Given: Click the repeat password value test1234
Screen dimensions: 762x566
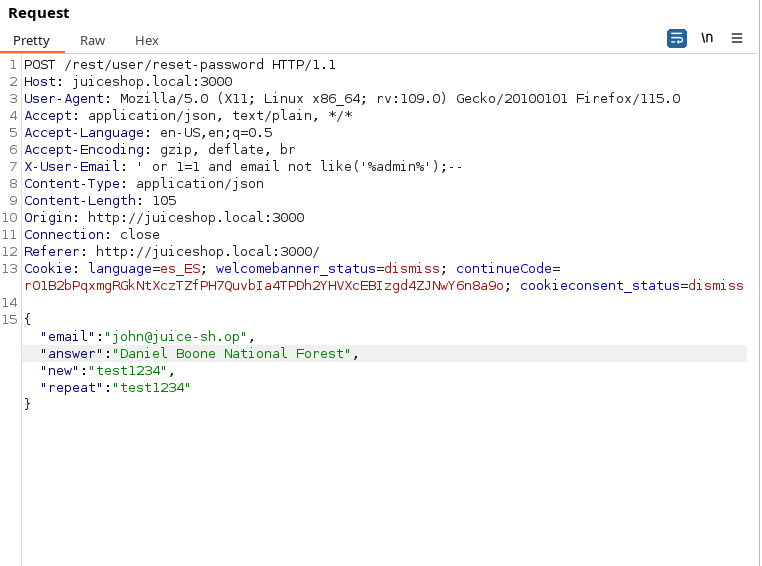Looking at the screenshot, I should [x=152, y=388].
